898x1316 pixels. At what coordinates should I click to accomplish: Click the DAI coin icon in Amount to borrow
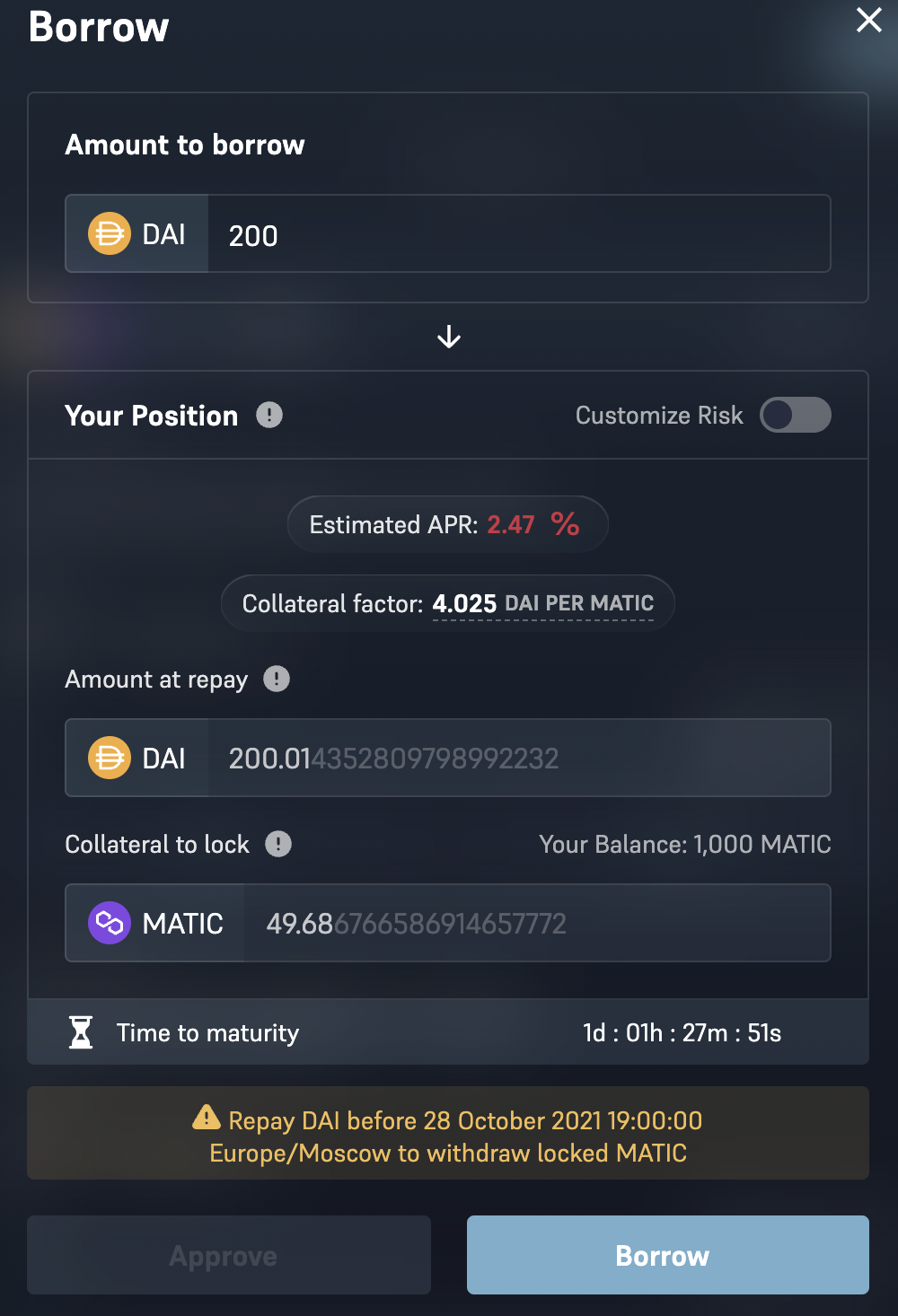(x=110, y=233)
